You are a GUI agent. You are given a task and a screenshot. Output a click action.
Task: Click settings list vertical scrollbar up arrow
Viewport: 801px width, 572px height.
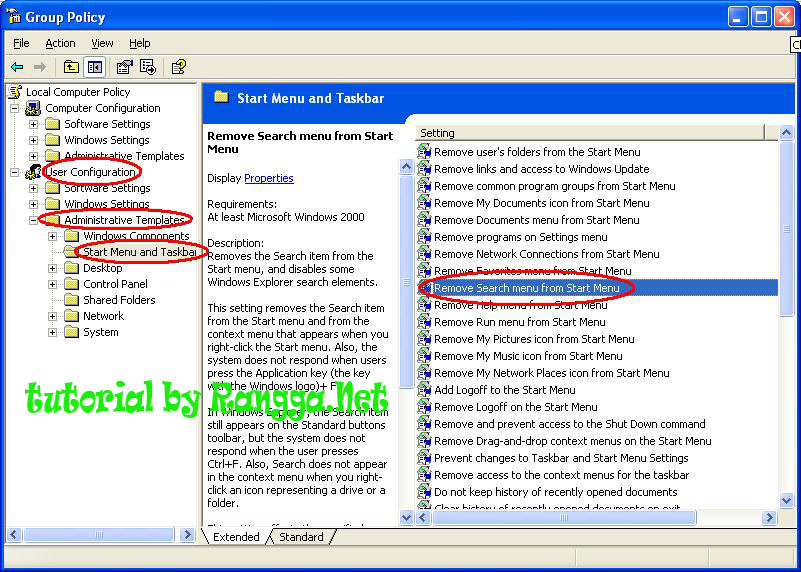pos(786,133)
